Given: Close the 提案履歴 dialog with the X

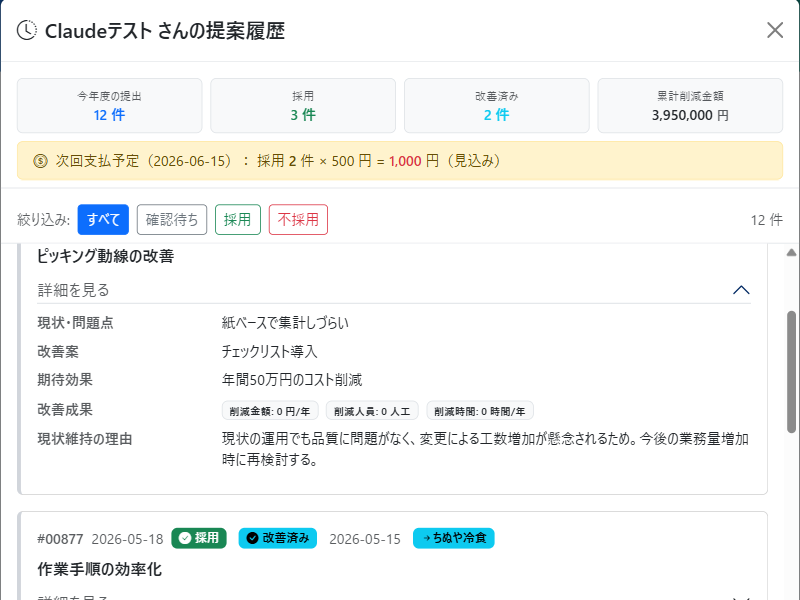Looking at the screenshot, I should 774,31.
